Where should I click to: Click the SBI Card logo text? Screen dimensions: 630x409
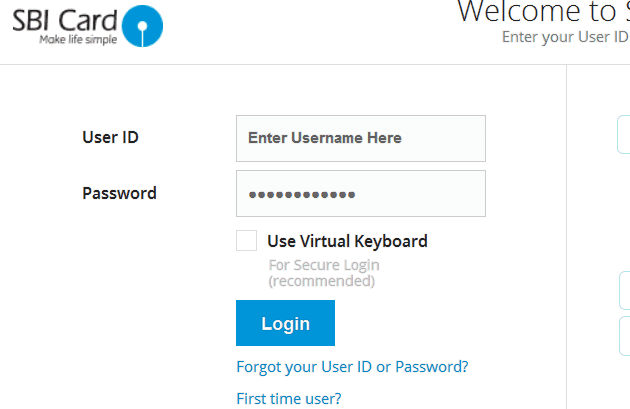pos(65,20)
